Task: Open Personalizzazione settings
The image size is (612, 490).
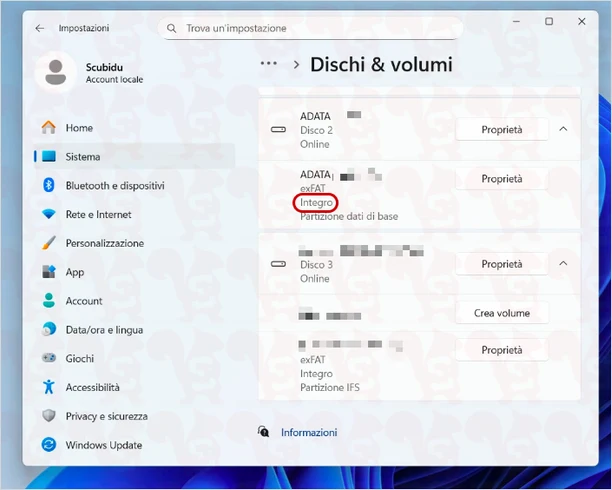Action: (x=135, y=243)
